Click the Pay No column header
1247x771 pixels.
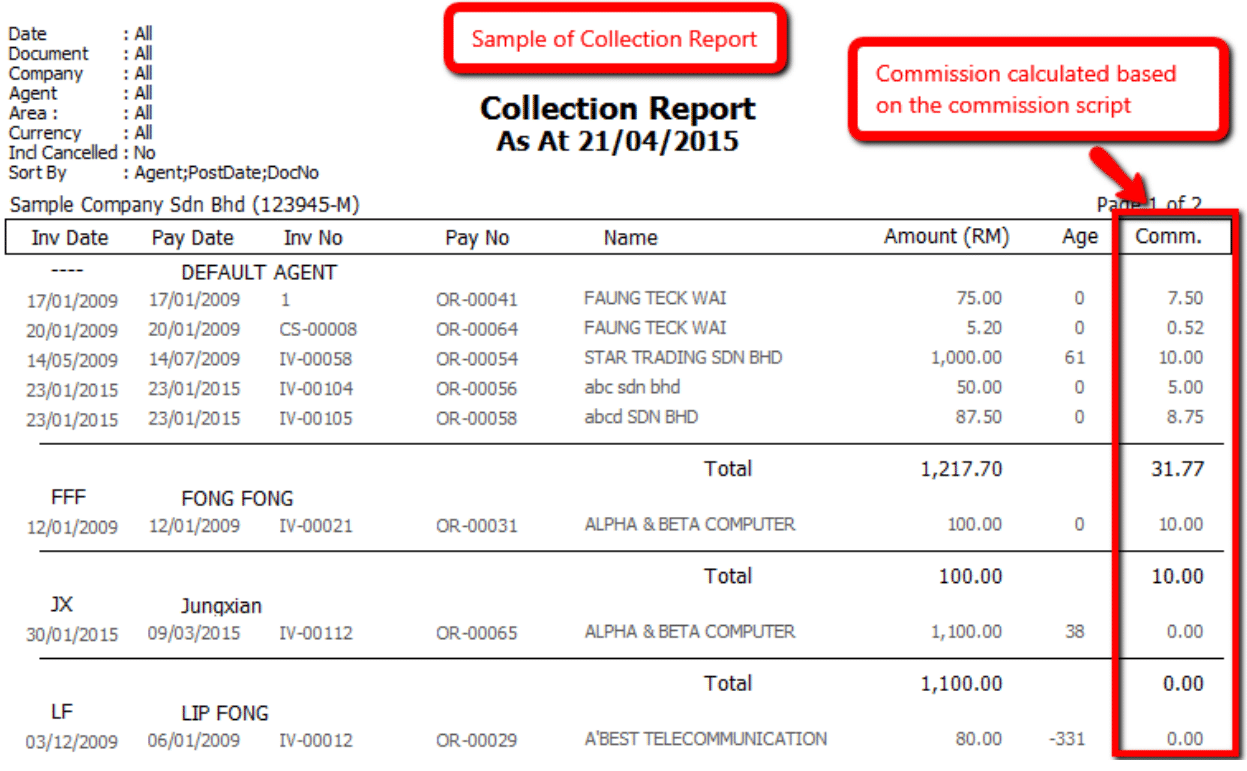coord(477,238)
